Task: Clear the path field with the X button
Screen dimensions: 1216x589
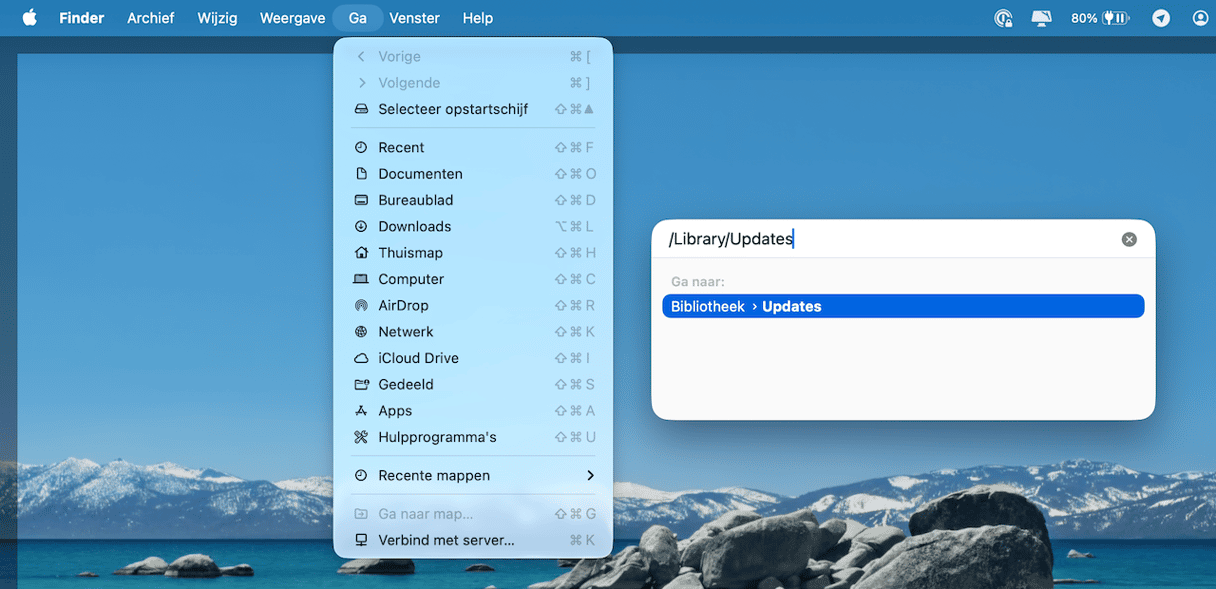Action: [1129, 239]
